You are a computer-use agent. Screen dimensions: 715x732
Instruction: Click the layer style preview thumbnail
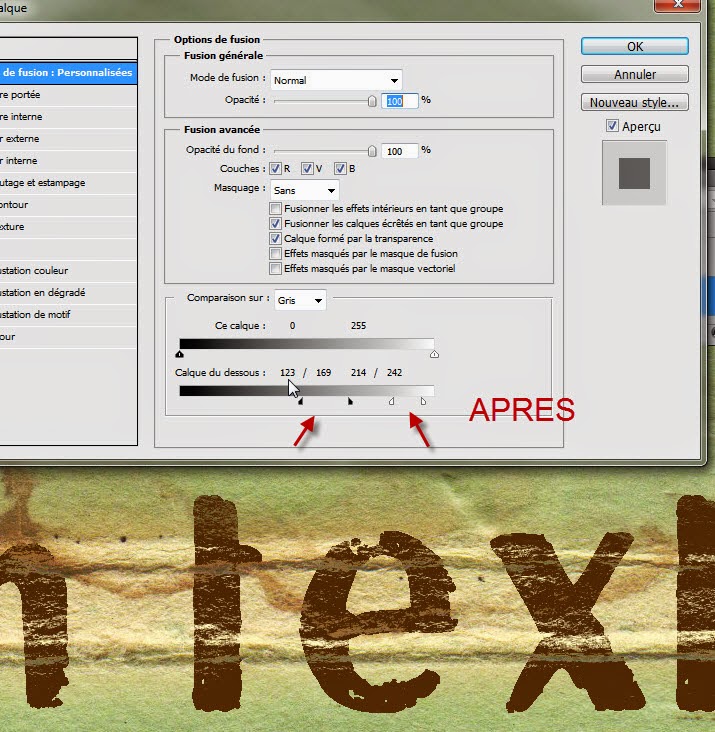(x=634, y=173)
